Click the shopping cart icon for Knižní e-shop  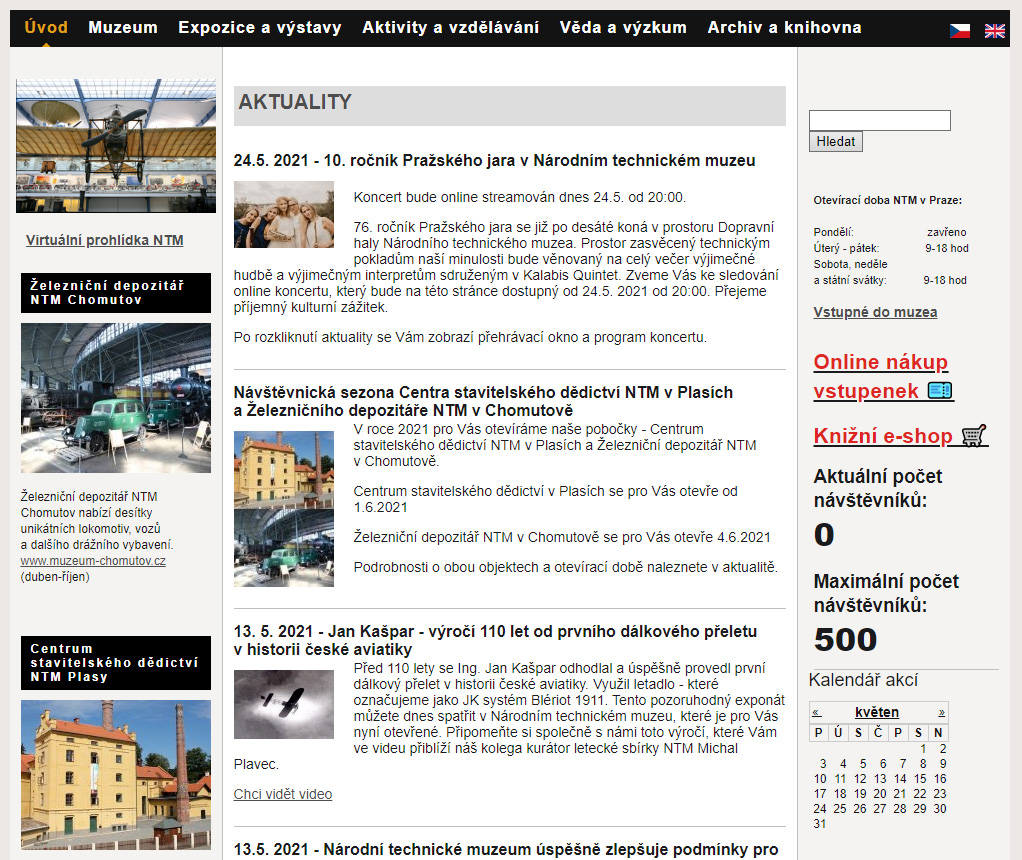pyautogui.click(x=974, y=436)
